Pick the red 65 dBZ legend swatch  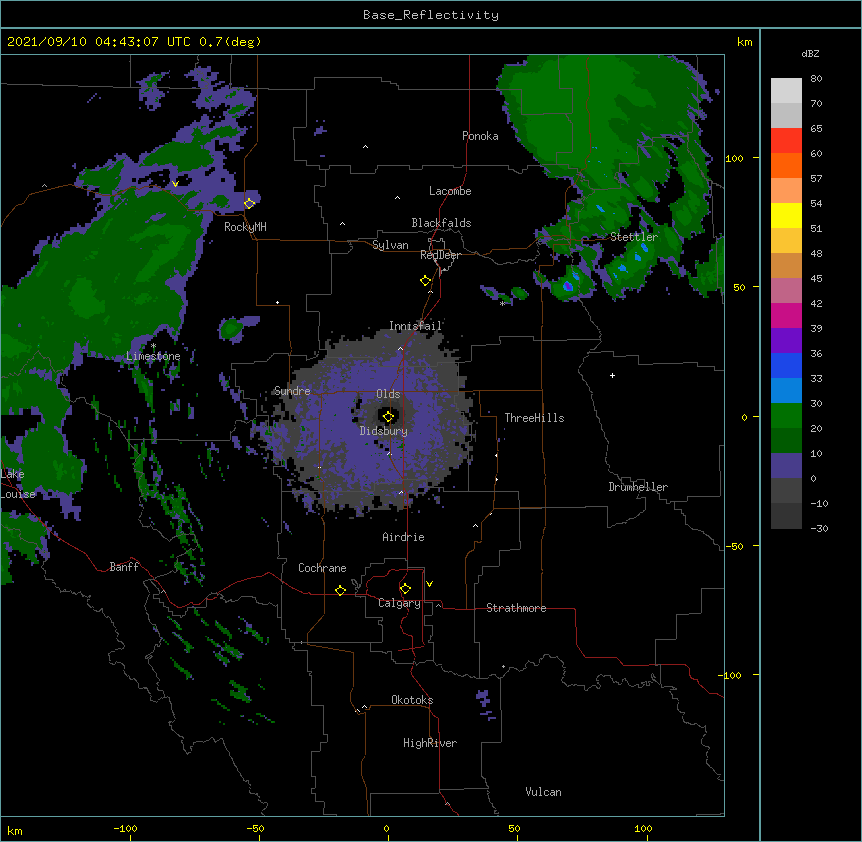click(x=786, y=140)
